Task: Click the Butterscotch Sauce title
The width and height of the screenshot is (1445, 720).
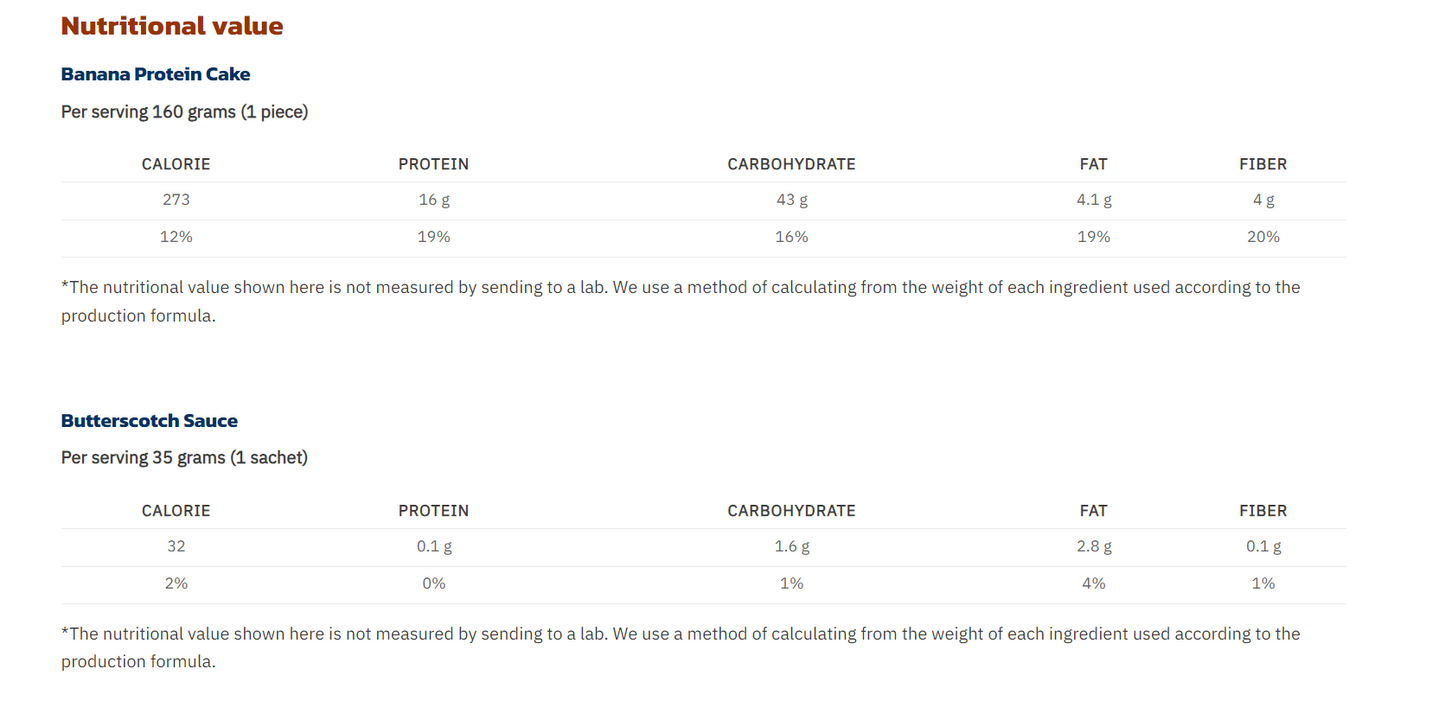Action: pos(149,421)
